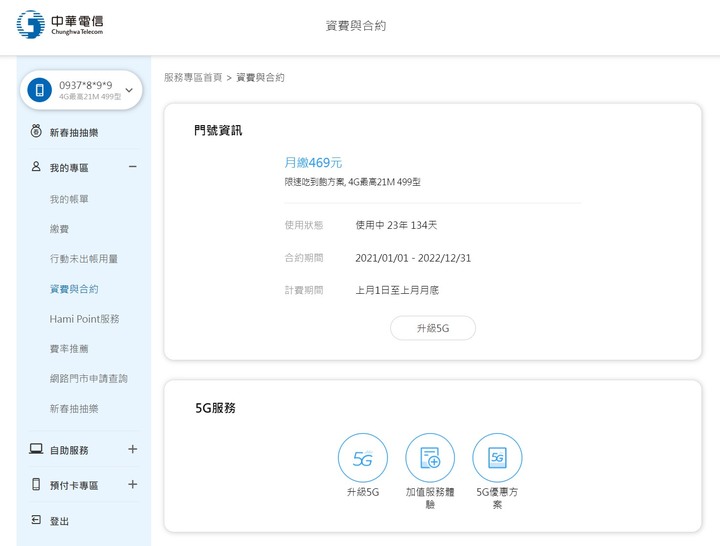Click the 自助服務 sidebar section label
Viewport: 720px width, 546px height.
tap(69, 450)
